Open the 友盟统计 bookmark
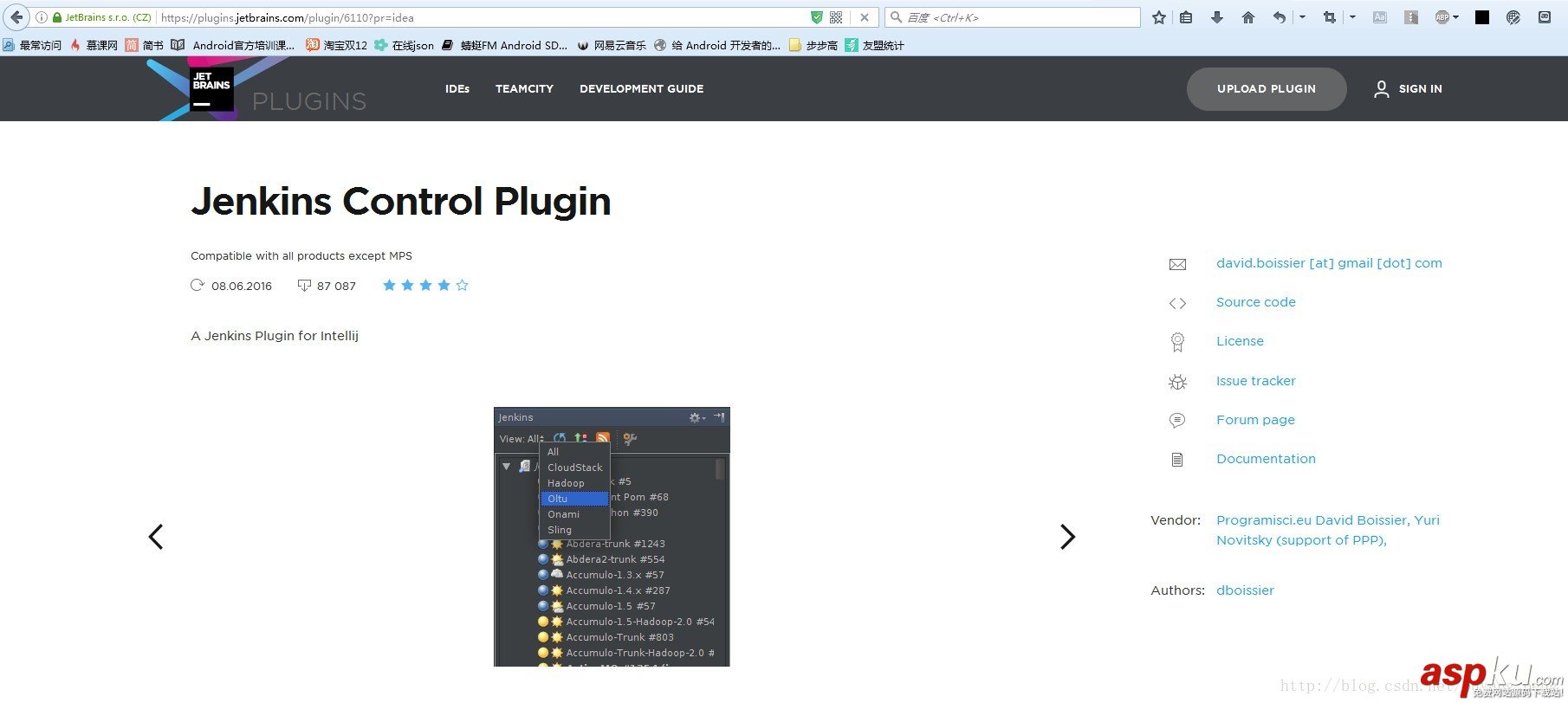 pyautogui.click(x=875, y=45)
